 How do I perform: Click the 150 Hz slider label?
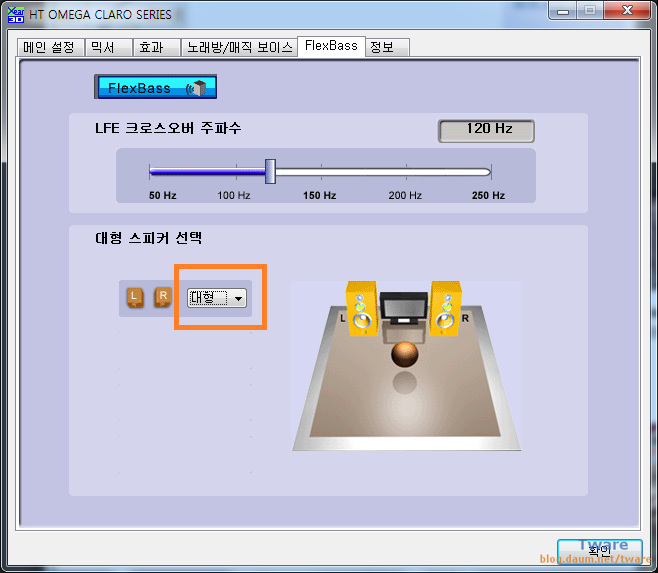[319, 195]
